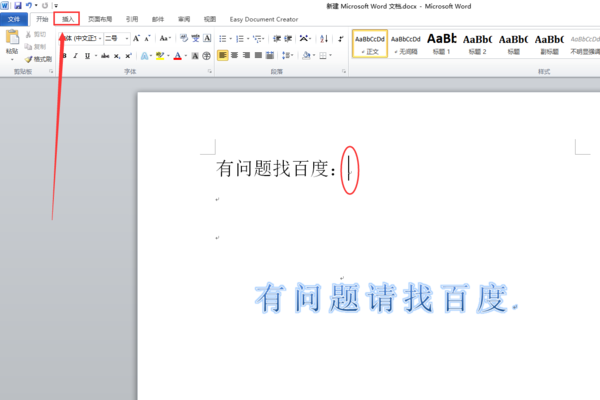600x400 pixels.
Task: Activate the Format Painter brush
Action: coord(29,59)
